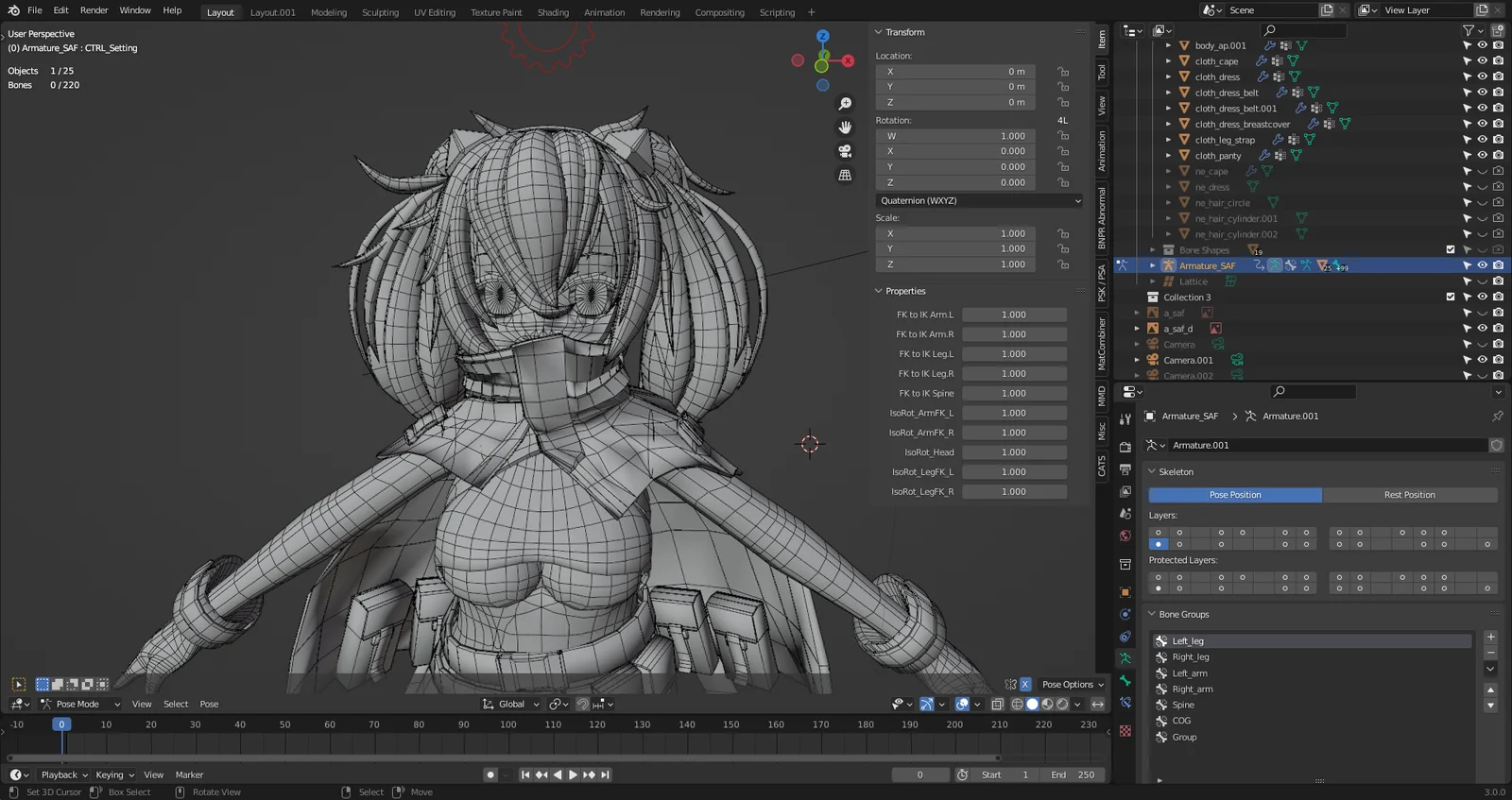
Task: Open the Texture properties tab icon
Action: click(1125, 731)
